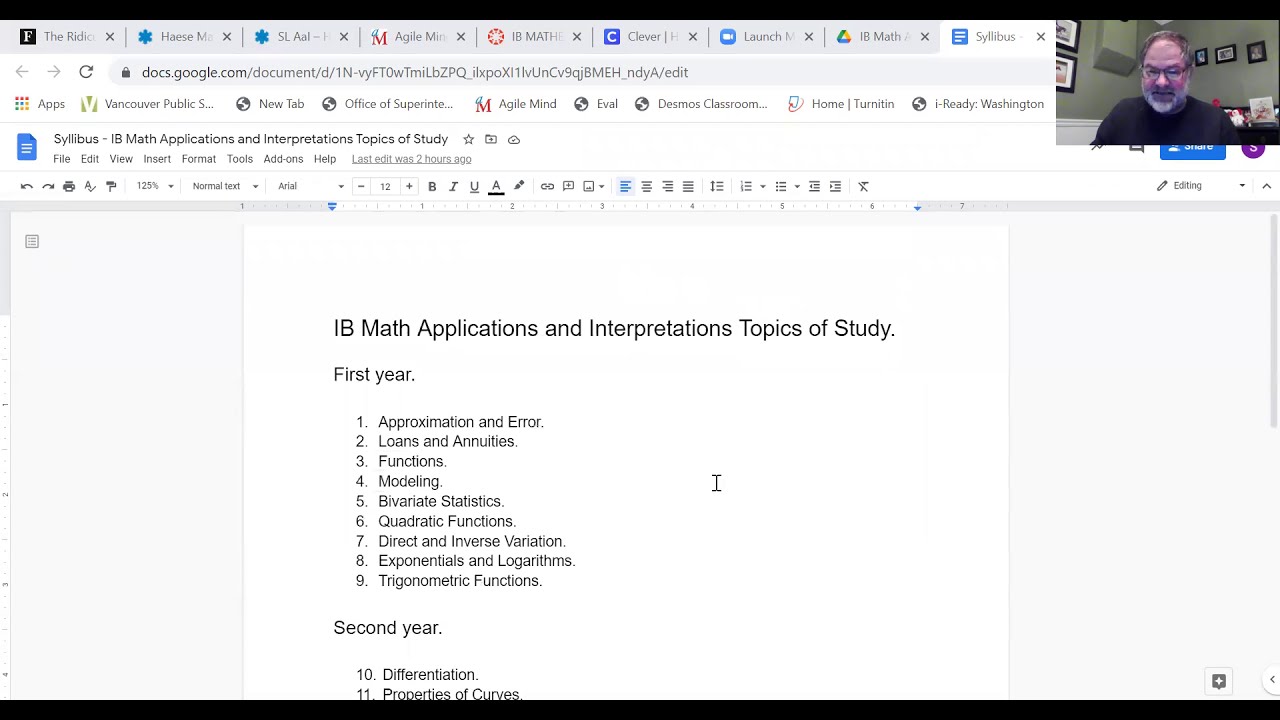Image resolution: width=1280 pixels, height=720 pixels.
Task: Toggle bold formatting
Action: tap(432, 186)
